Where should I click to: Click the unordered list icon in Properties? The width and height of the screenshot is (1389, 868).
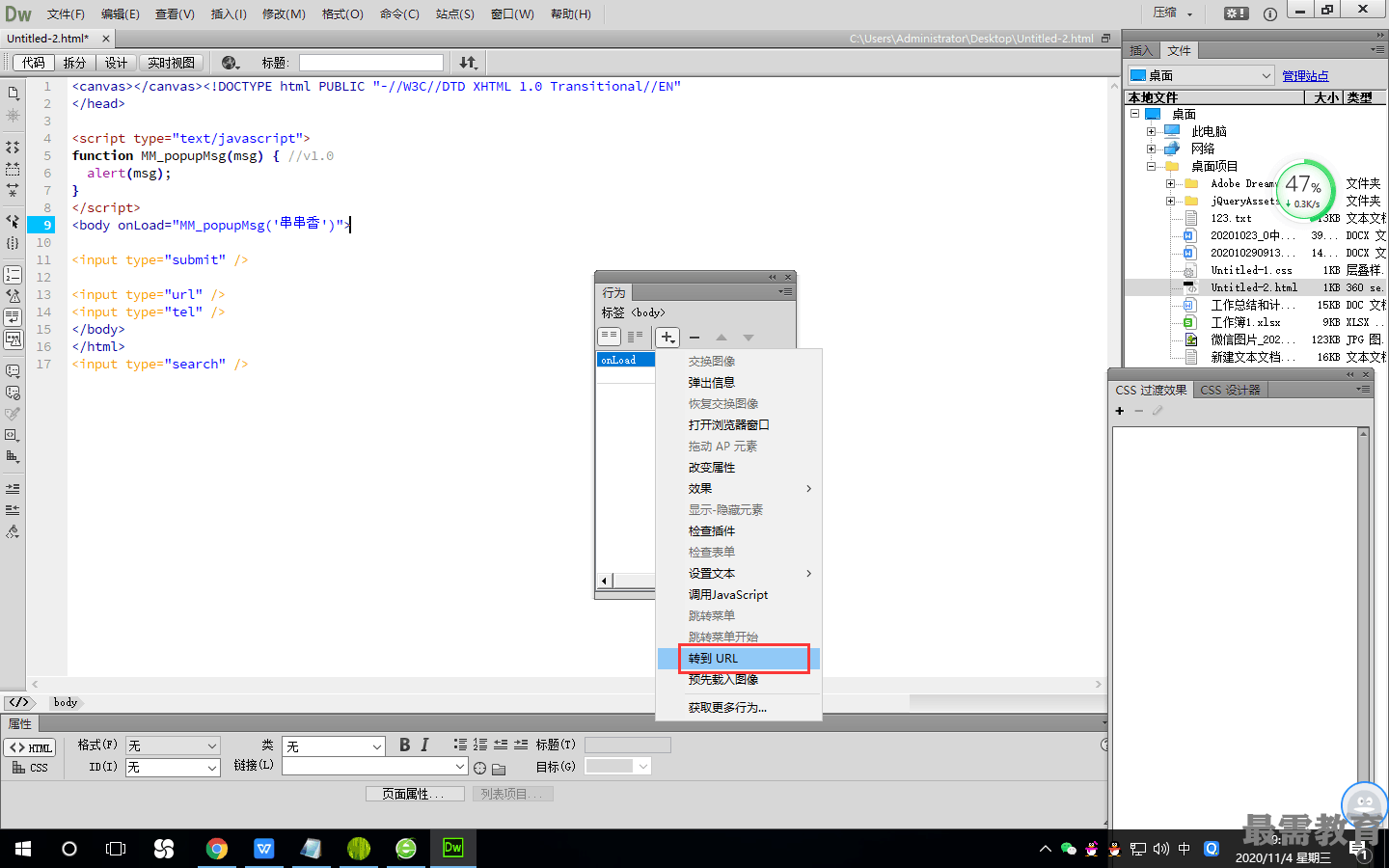point(460,745)
